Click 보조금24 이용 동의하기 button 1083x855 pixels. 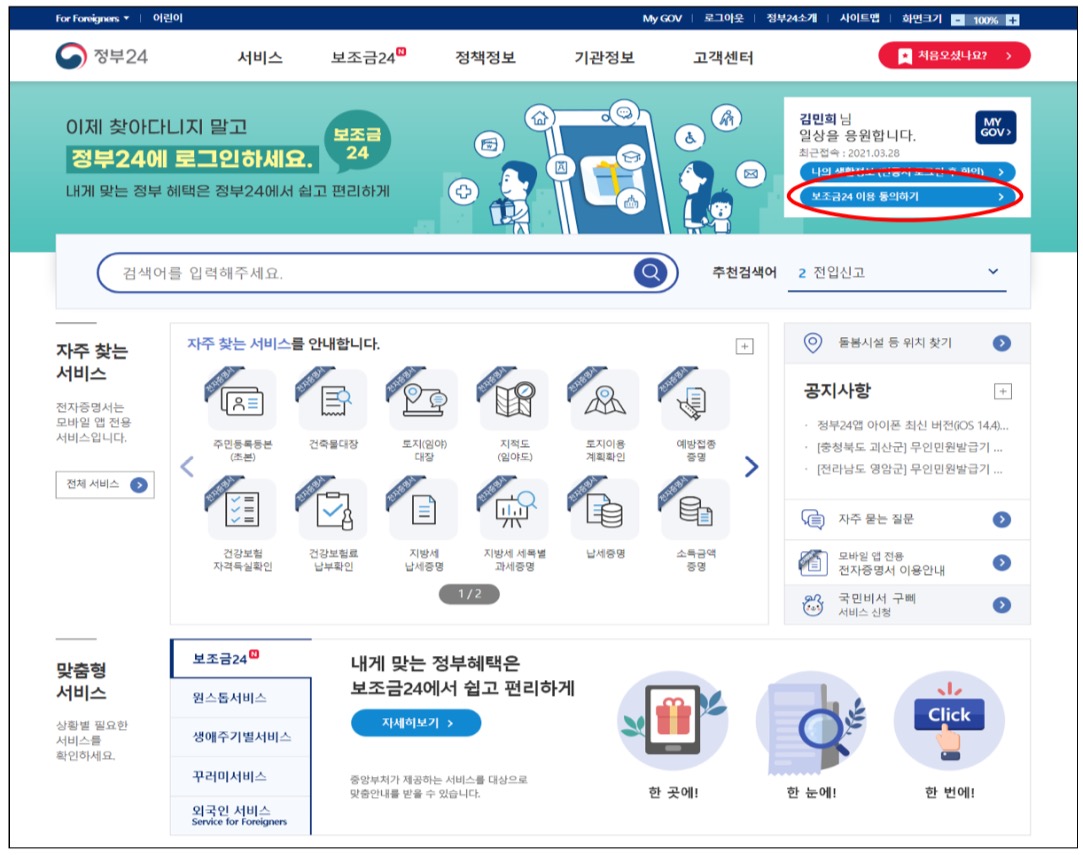[907, 197]
